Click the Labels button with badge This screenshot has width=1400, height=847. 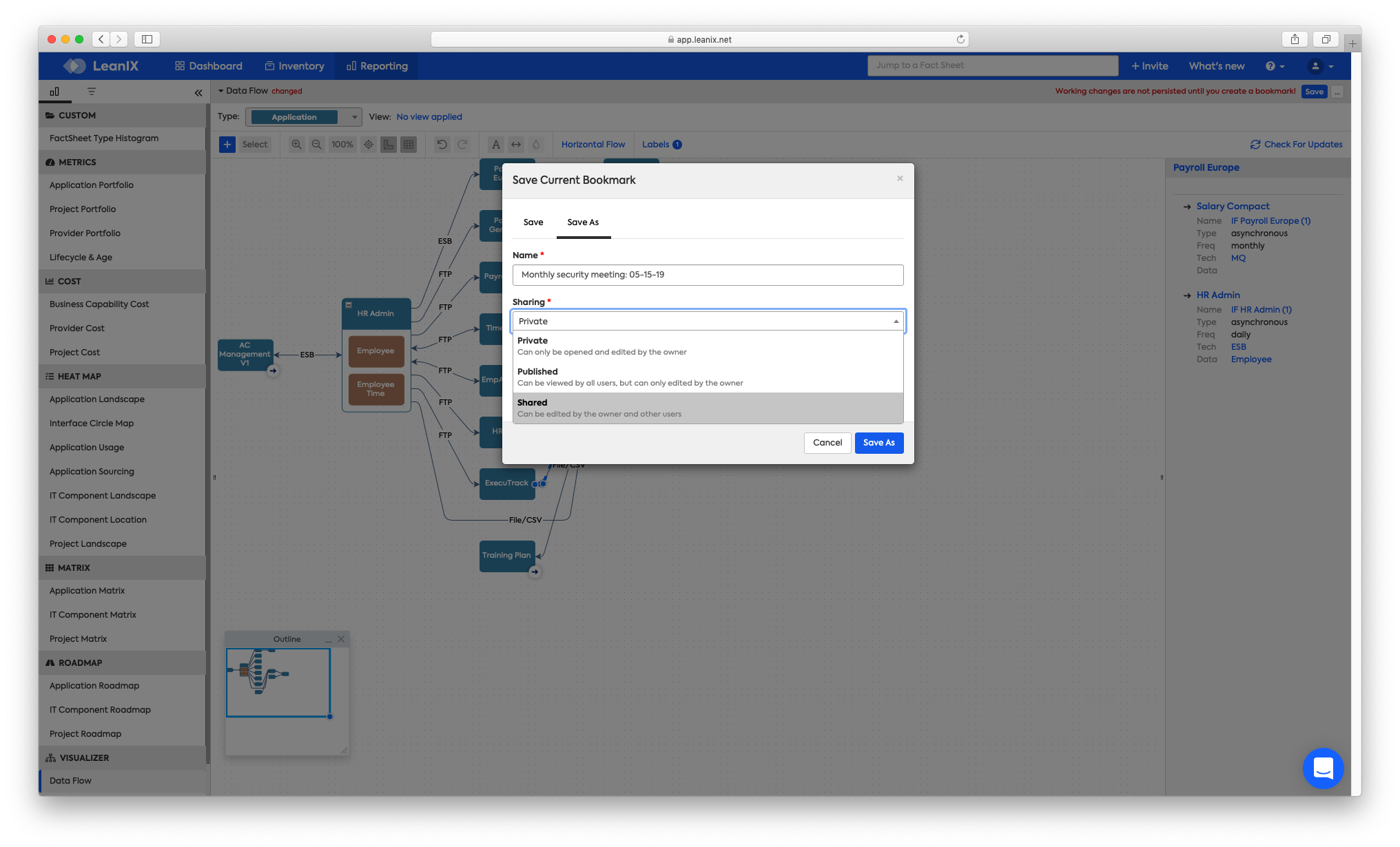tap(661, 145)
